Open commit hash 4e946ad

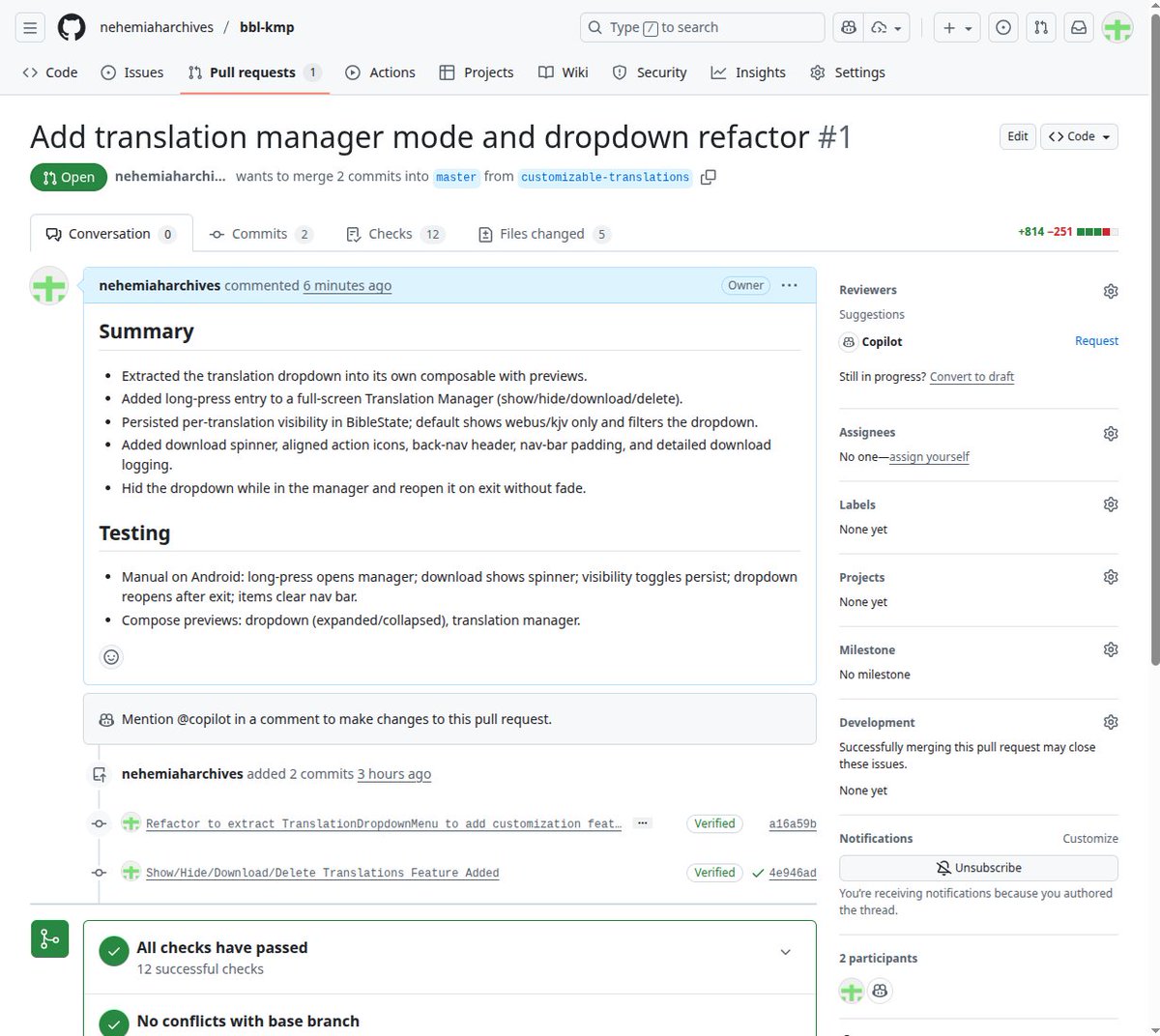coord(793,873)
